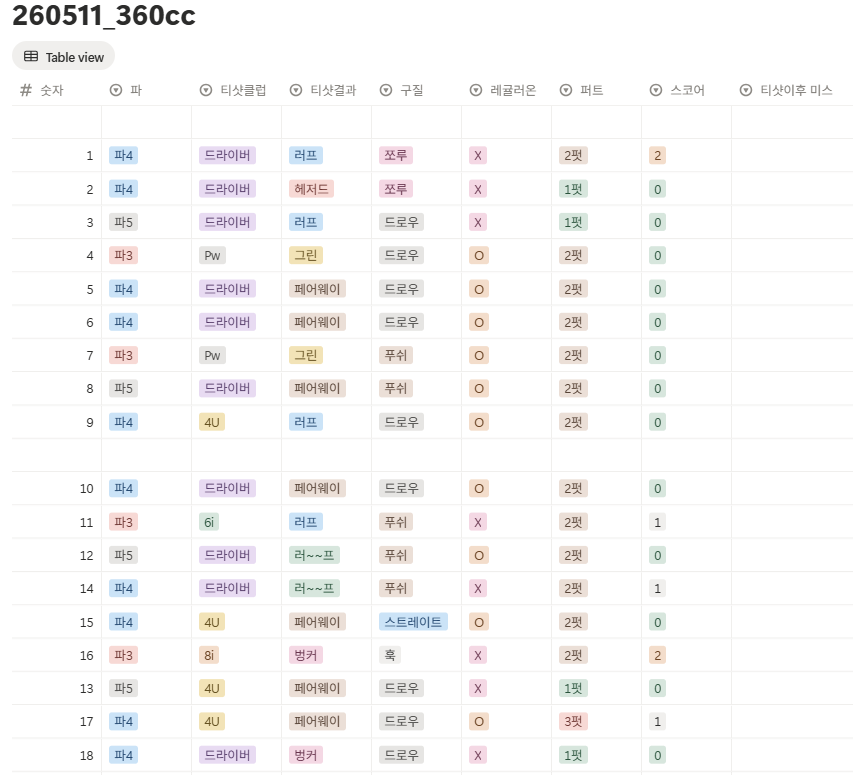Click the select icon beside 구질 header
Screen dimensions: 853x775
click(386, 90)
